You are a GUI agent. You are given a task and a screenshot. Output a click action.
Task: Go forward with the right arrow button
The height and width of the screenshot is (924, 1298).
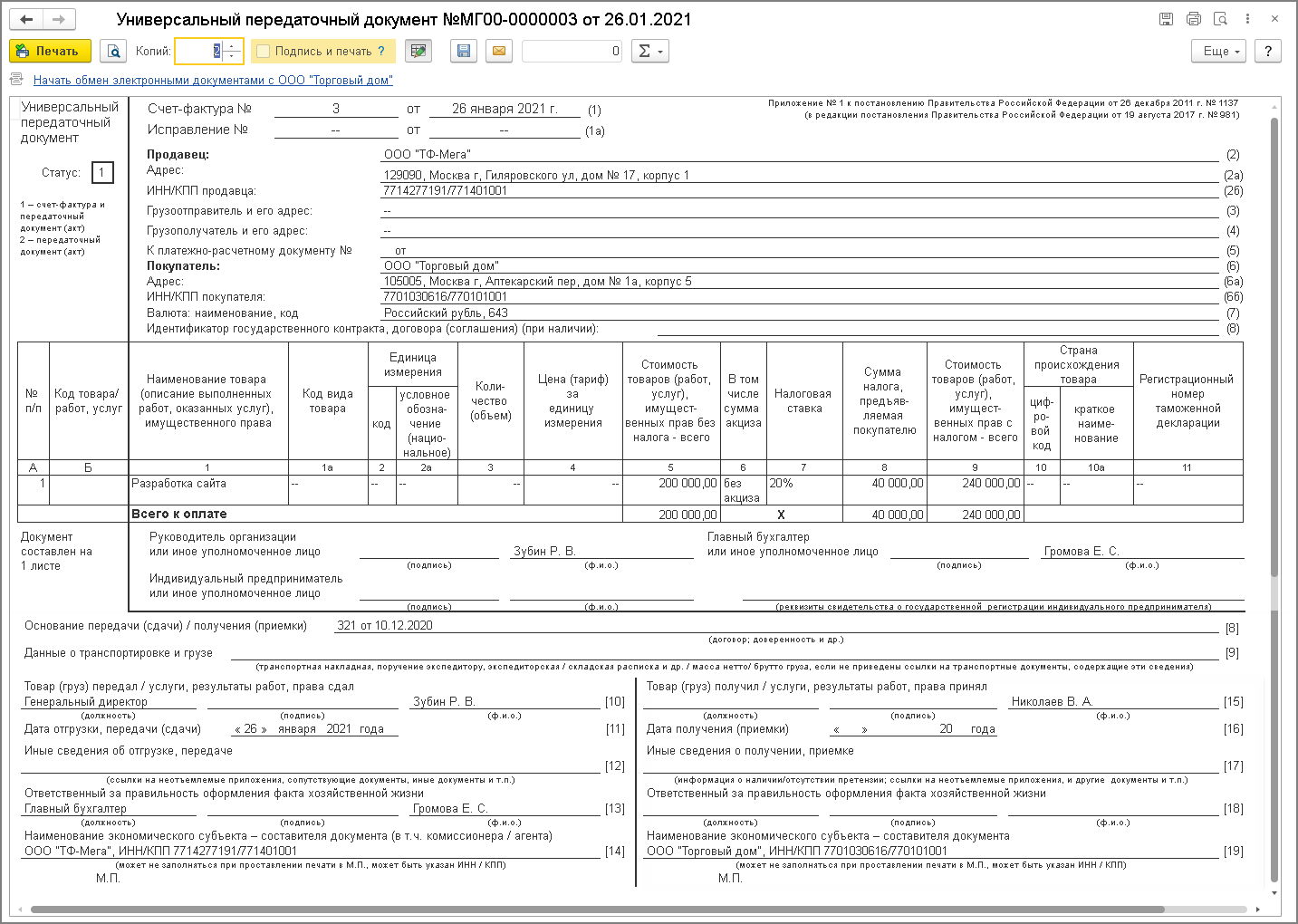59,19
